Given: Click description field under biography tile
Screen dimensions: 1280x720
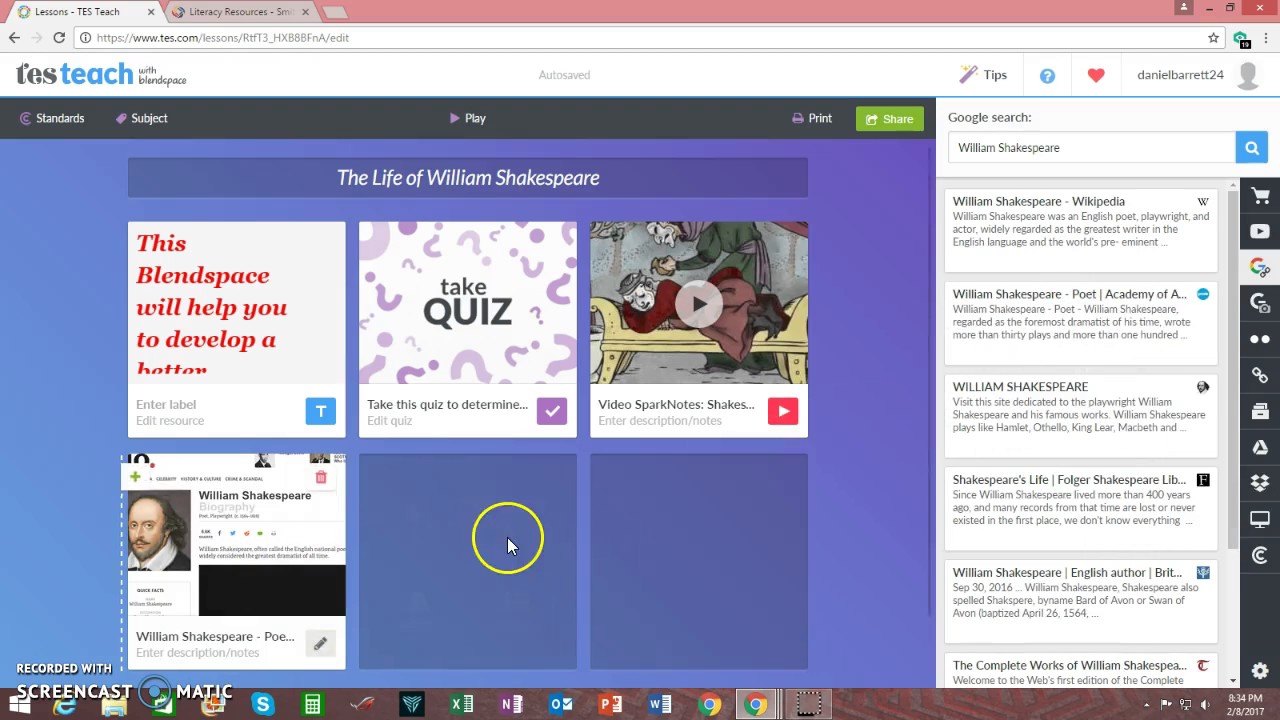Looking at the screenshot, I should [198, 653].
